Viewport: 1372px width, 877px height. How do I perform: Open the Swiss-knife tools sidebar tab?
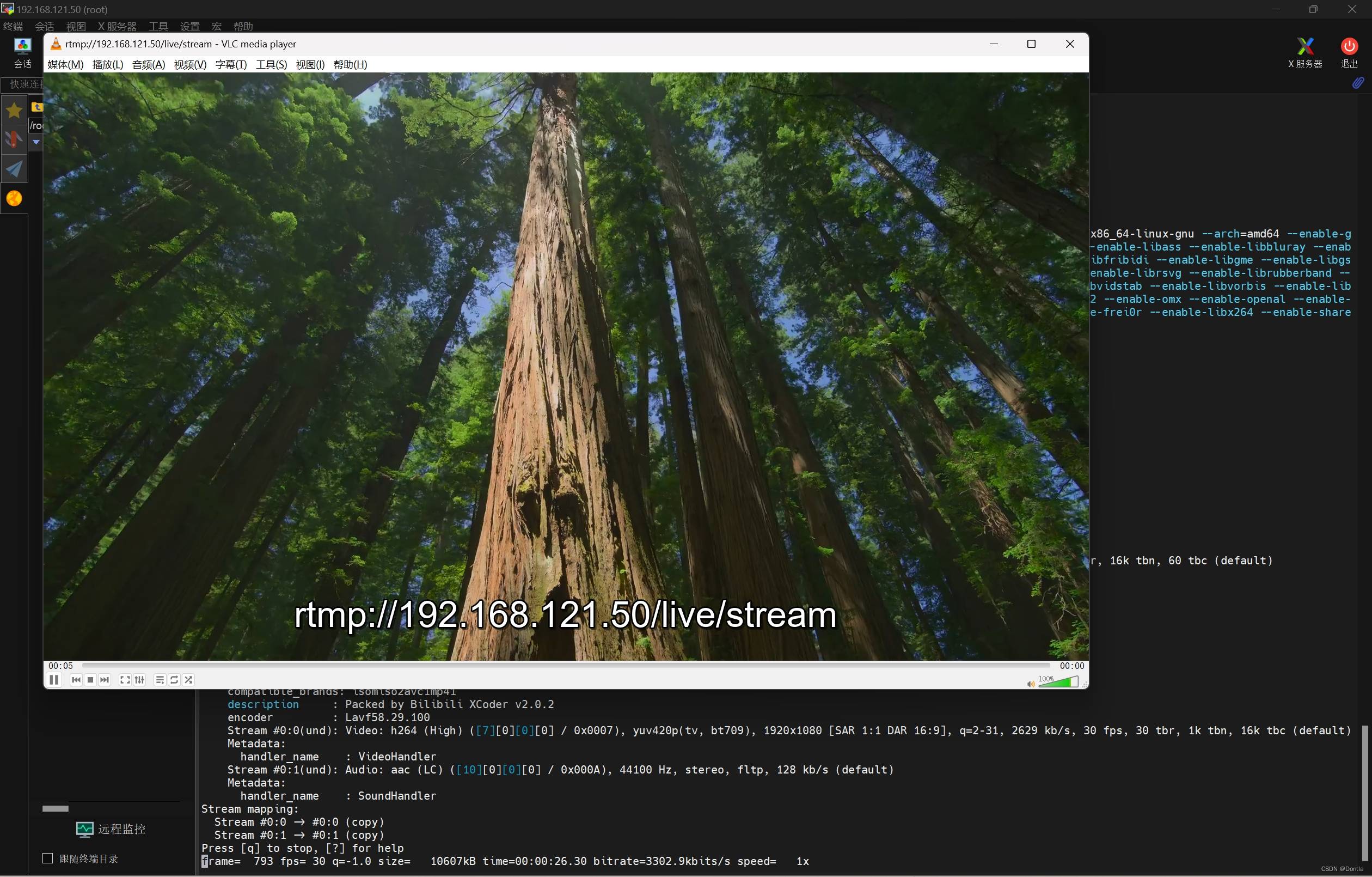click(x=14, y=139)
